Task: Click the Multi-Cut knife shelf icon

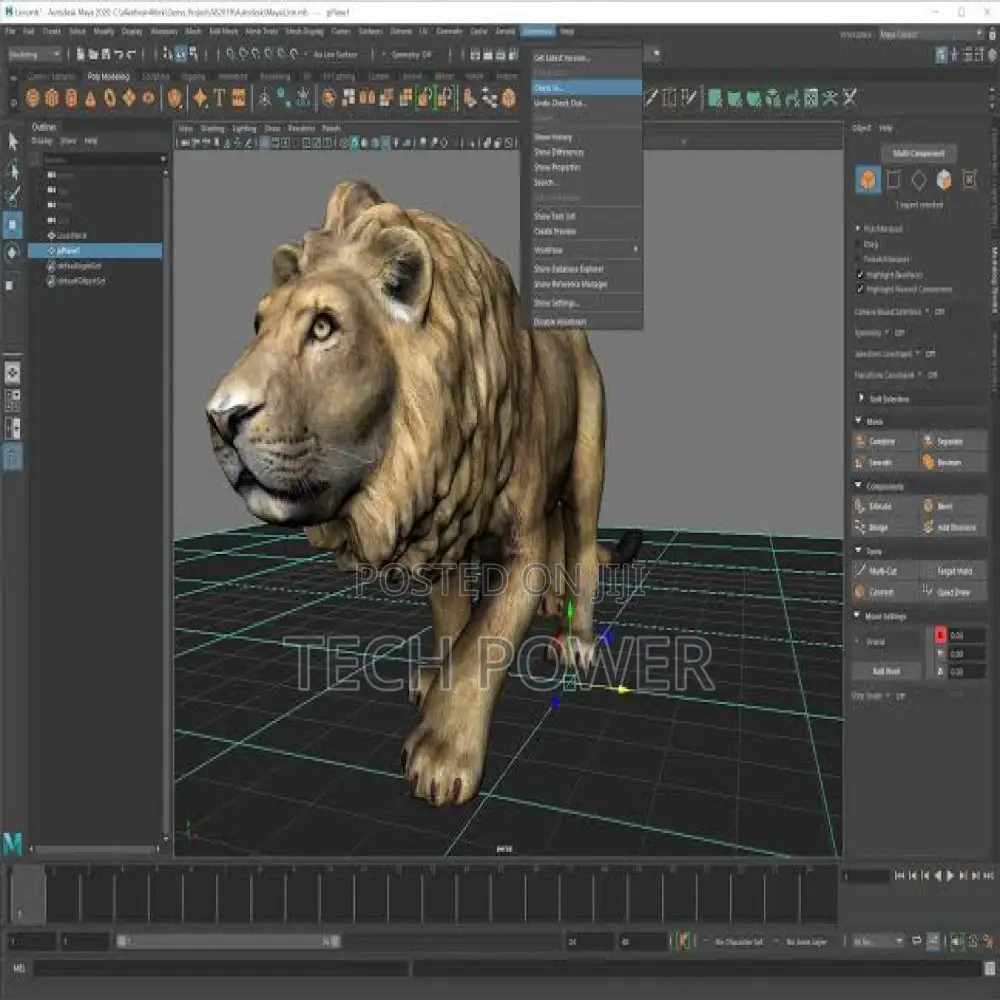Action: 650,98
